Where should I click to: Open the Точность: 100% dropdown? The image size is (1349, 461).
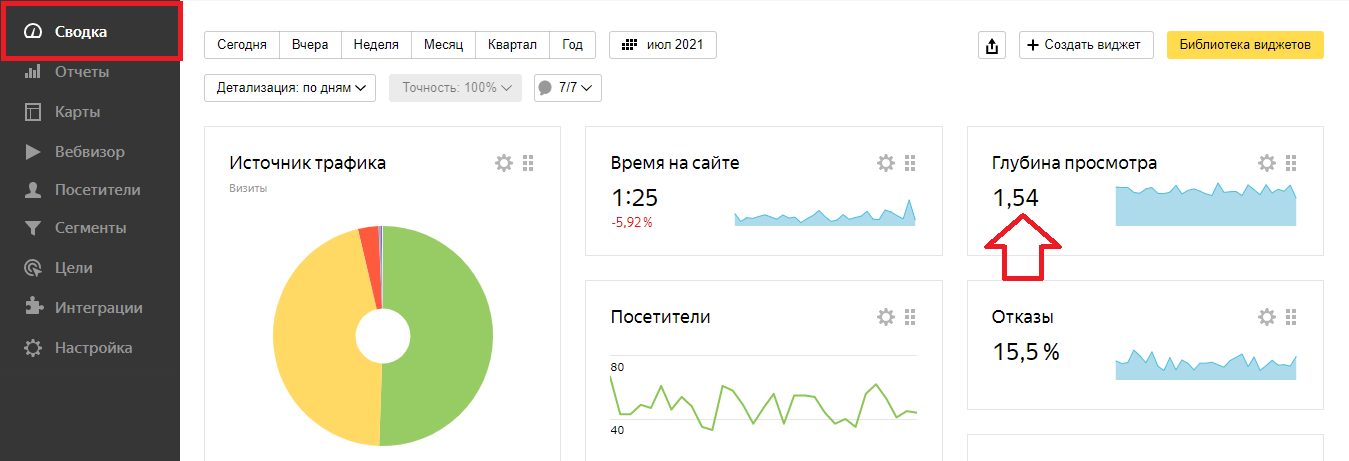tap(455, 88)
